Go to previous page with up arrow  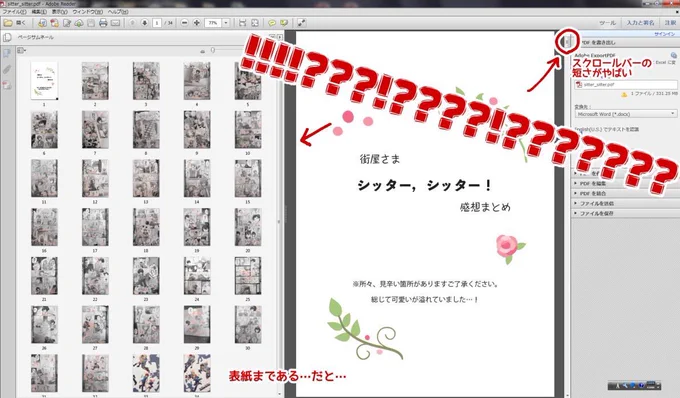[x=133, y=23]
